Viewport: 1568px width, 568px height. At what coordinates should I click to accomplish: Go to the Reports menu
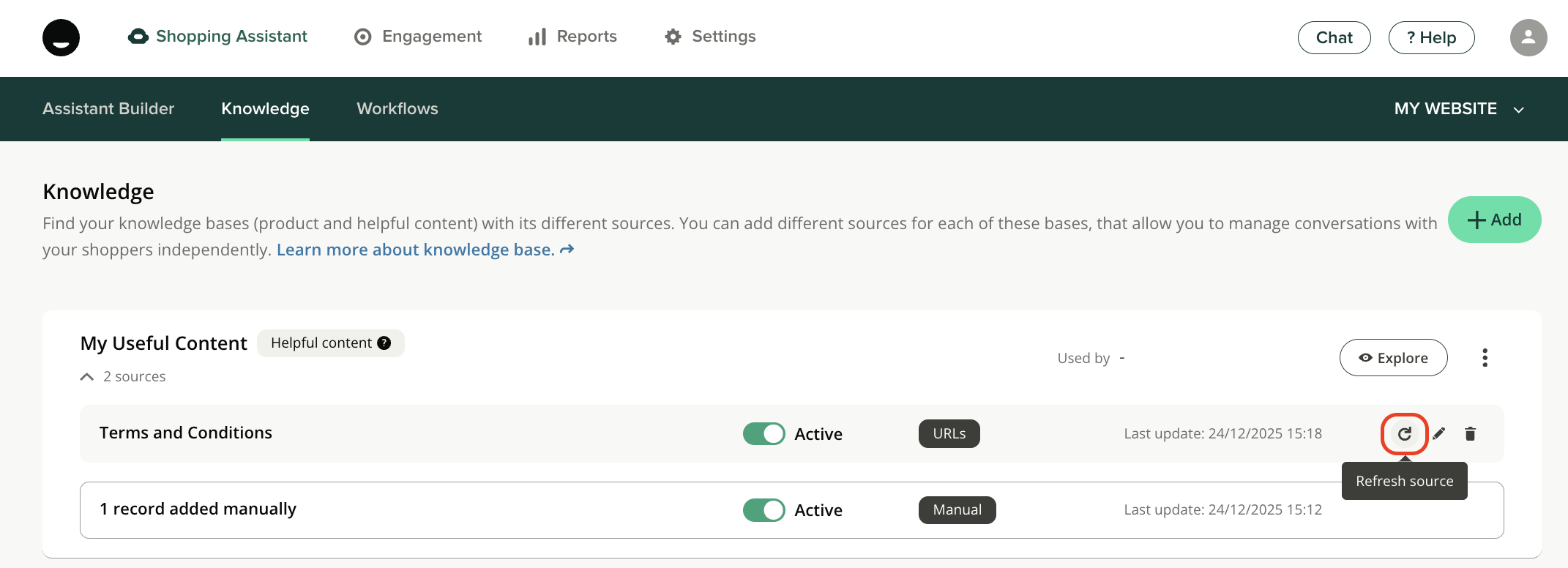tap(572, 37)
